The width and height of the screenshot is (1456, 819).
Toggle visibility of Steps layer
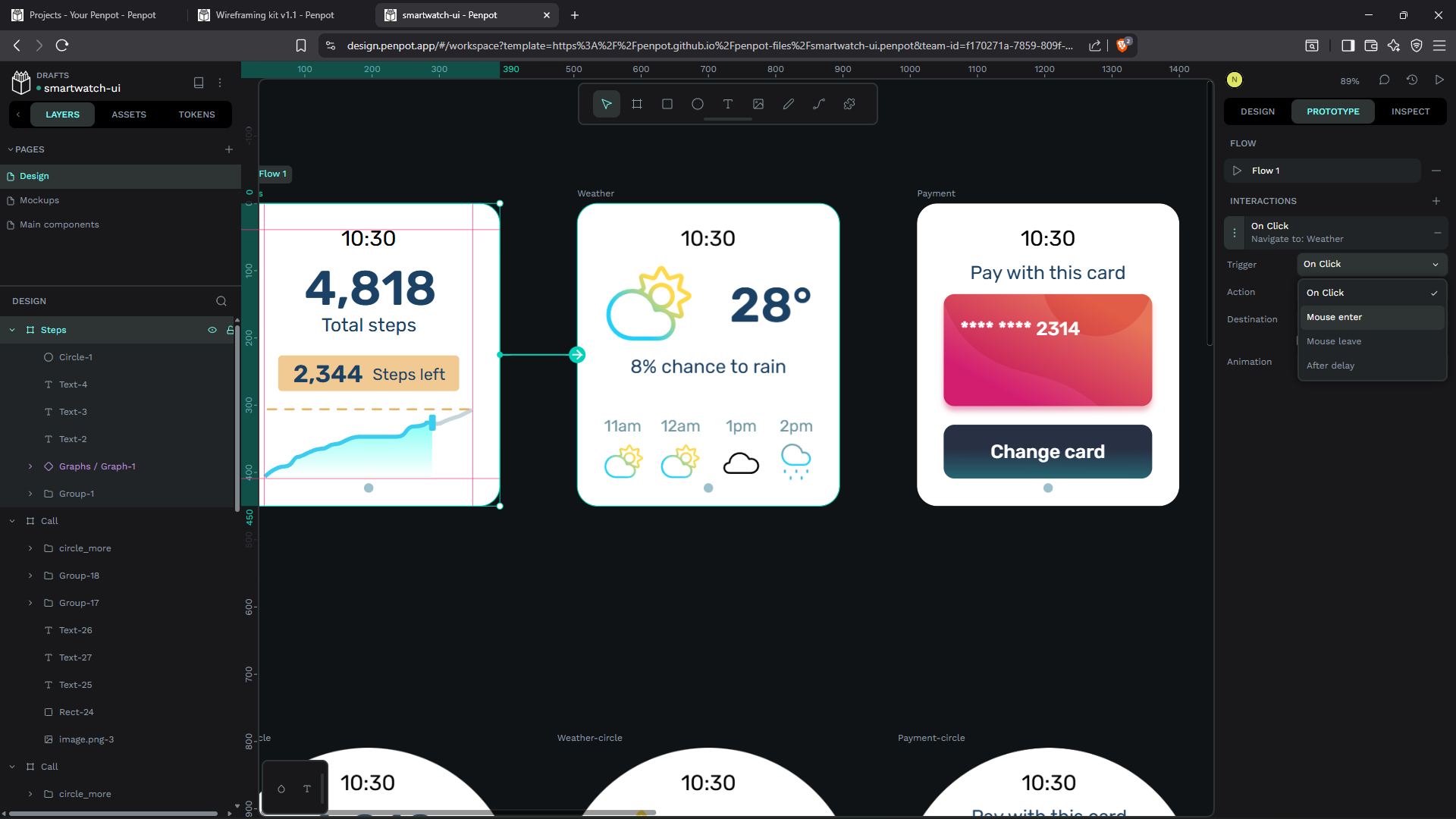pyautogui.click(x=212, y=330)
